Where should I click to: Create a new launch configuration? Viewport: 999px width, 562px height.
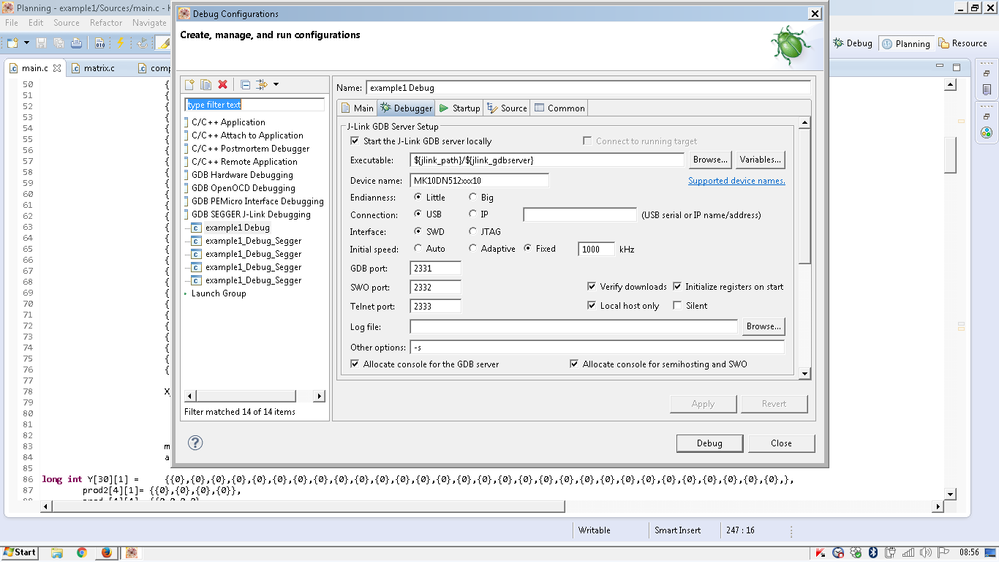[190, 85]
